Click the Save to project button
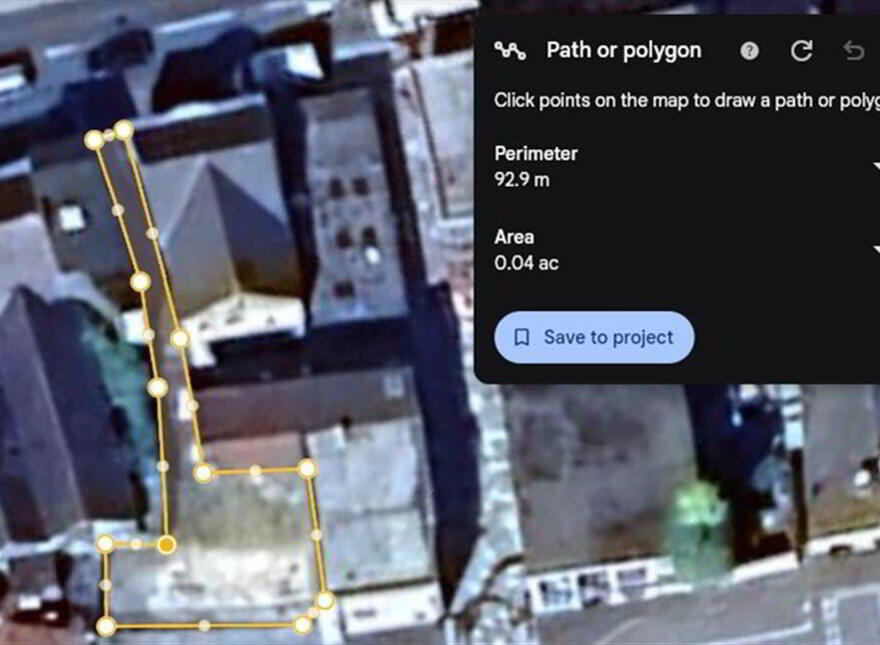Screen dimensions: 880x645 pos(594,337)
